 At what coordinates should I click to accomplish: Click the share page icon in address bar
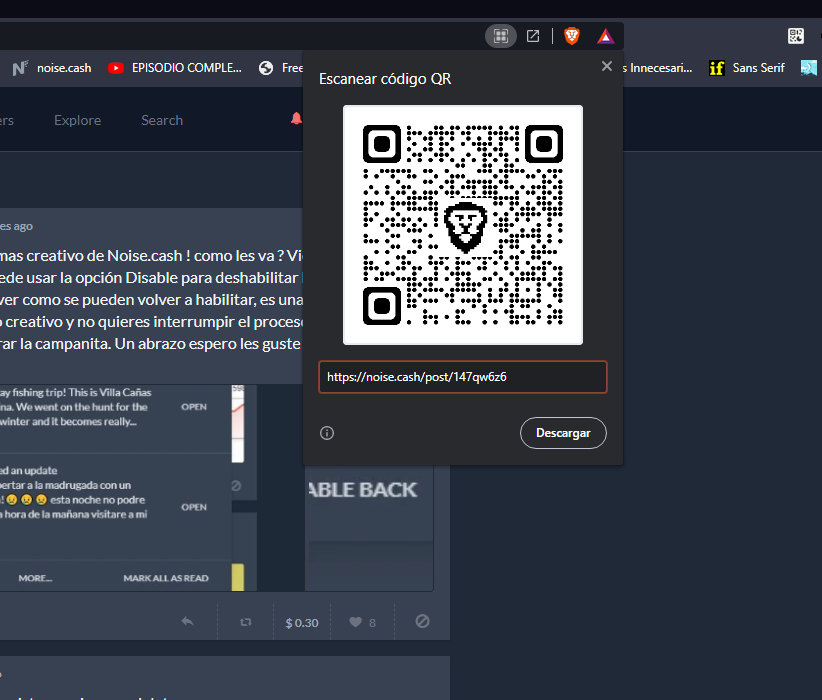coord(533,36)
